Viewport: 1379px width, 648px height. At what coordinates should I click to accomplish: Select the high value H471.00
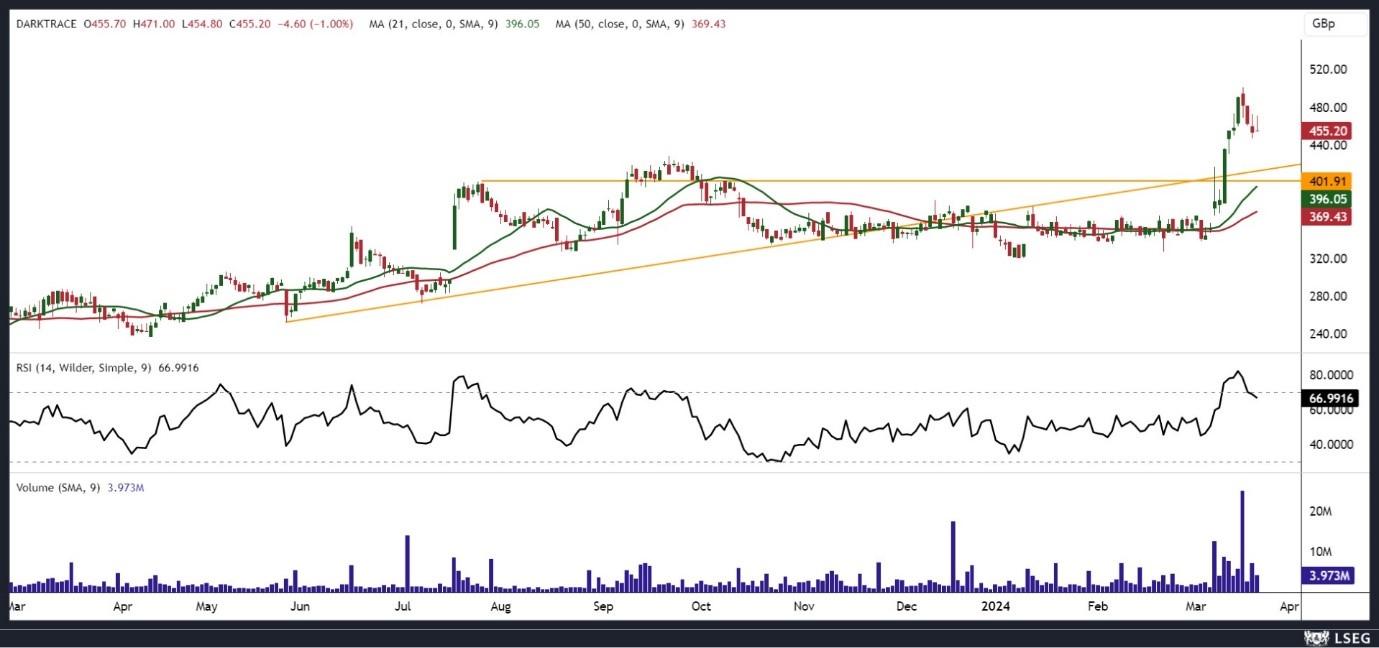[154, 23]
